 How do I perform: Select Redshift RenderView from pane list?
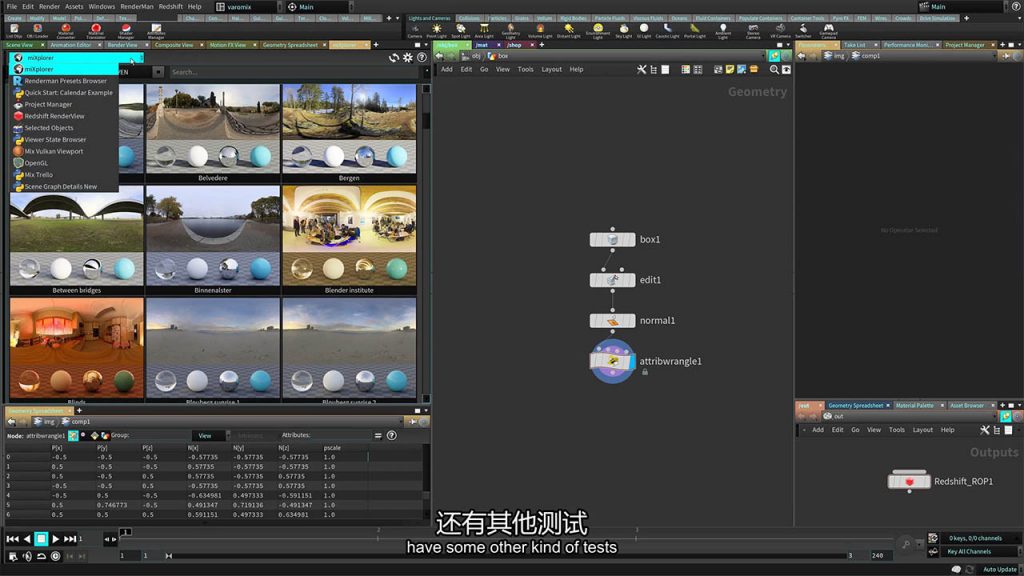point(54,116)
